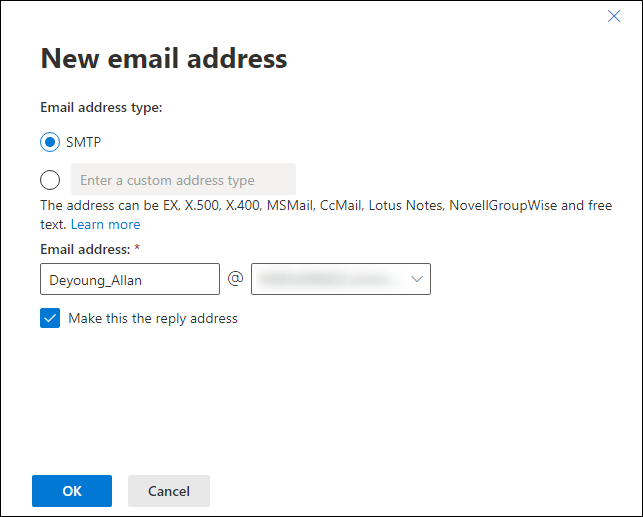
Task: Click the Deyoung_Allan email address field
Action: tap(130, 279)
